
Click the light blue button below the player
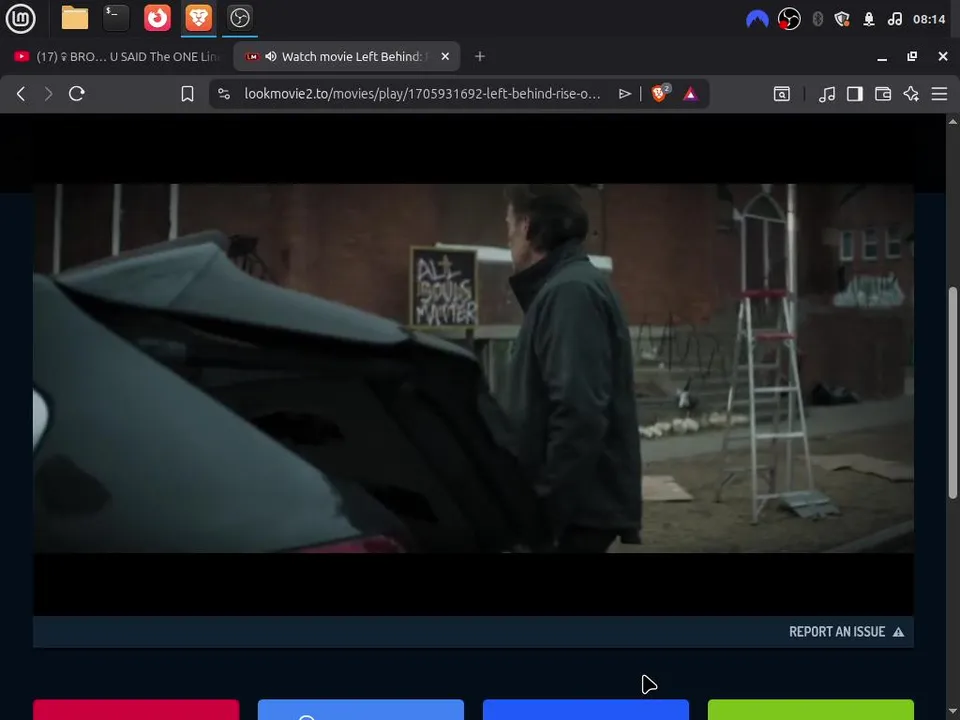tap(361, 710)
